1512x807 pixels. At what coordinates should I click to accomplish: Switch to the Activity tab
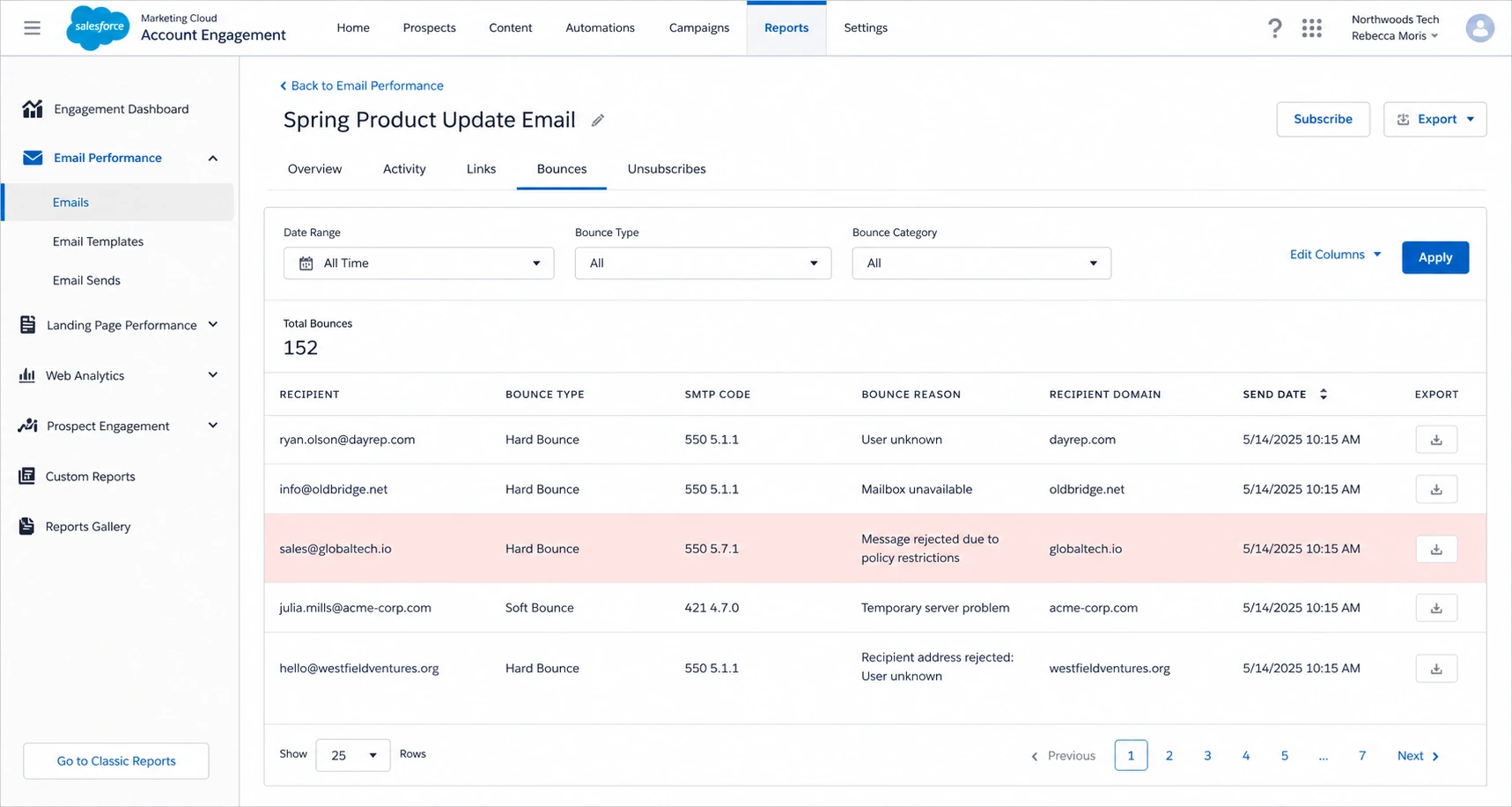(404, 169)
